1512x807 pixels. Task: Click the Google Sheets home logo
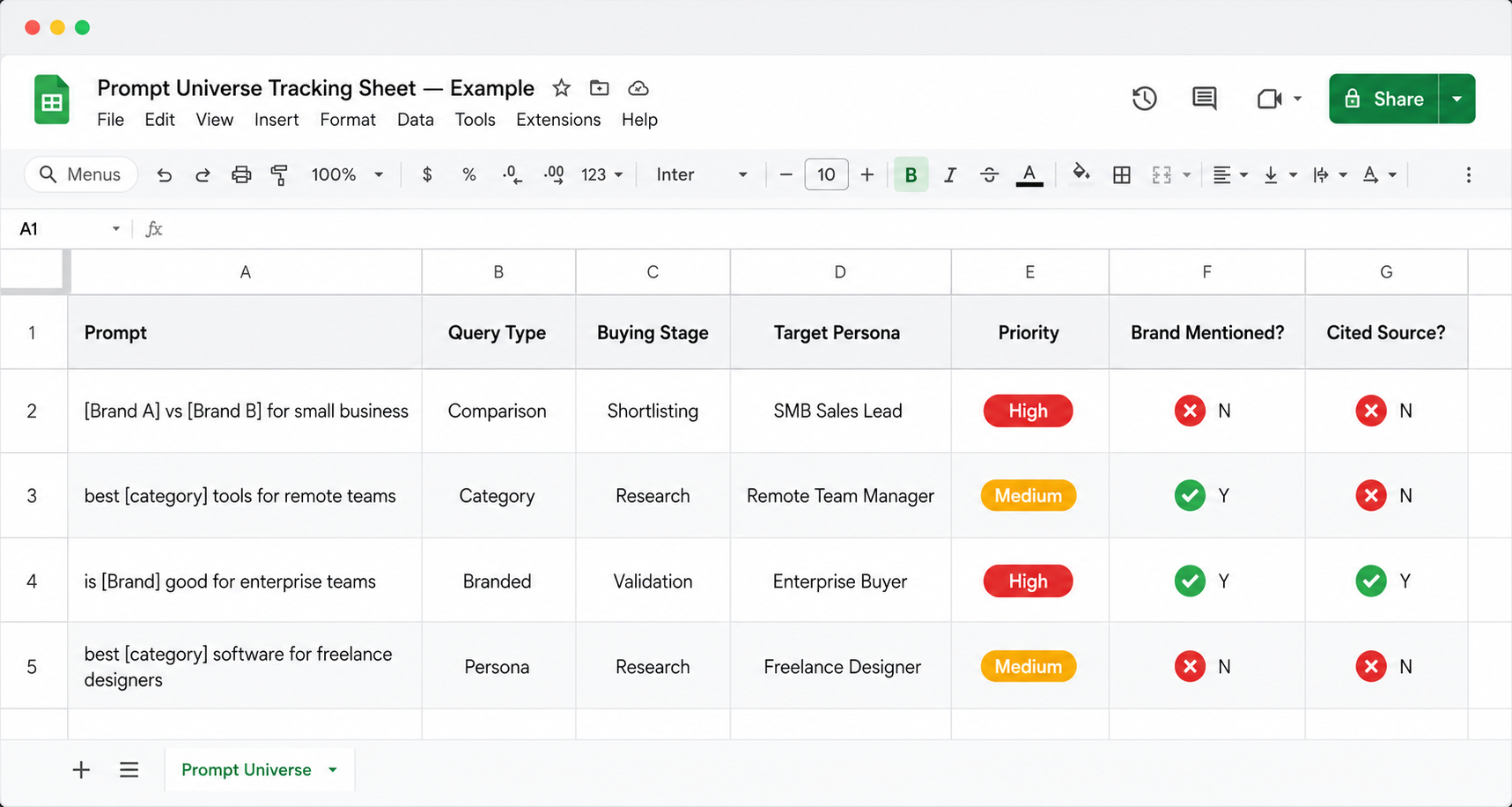coord(52,100)
